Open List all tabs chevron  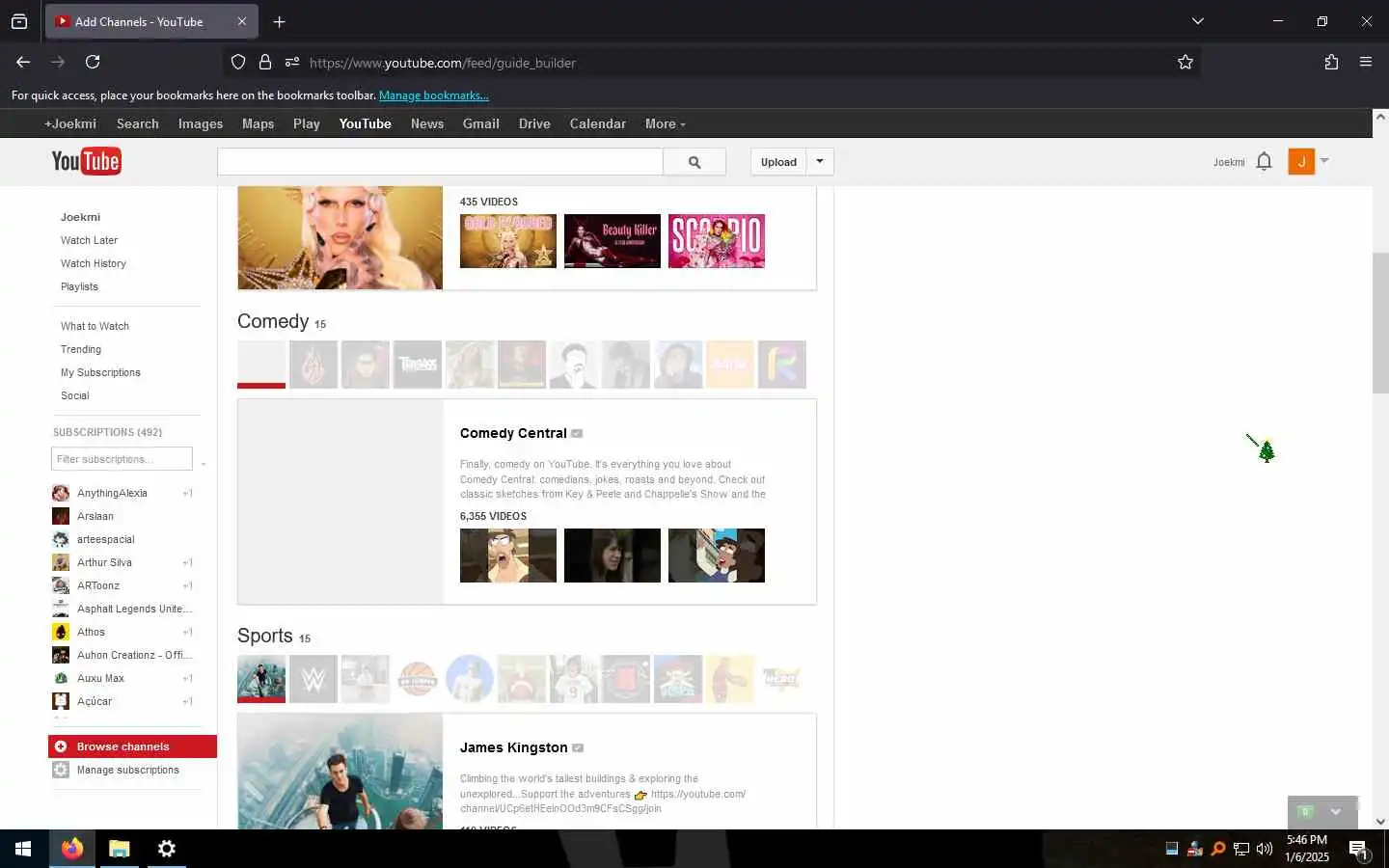point(1198,21)
